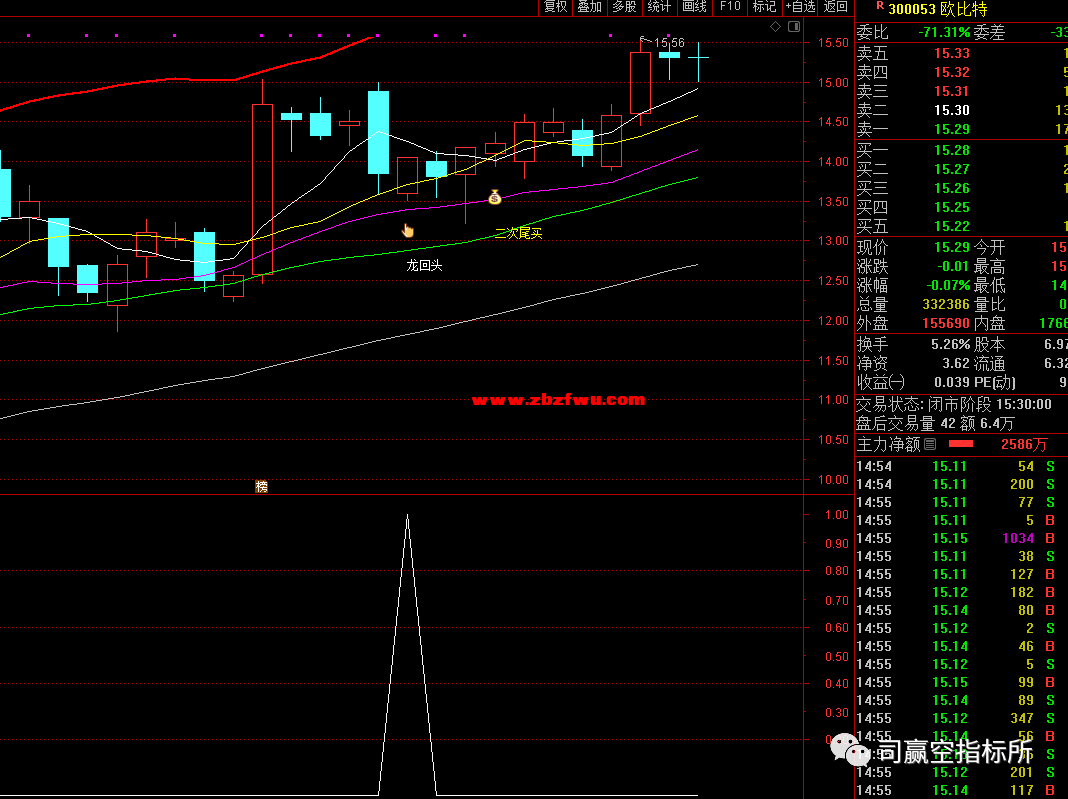Click the 收益(一) quarter toggle label
1068x799 pixels.
pos(880,382)
